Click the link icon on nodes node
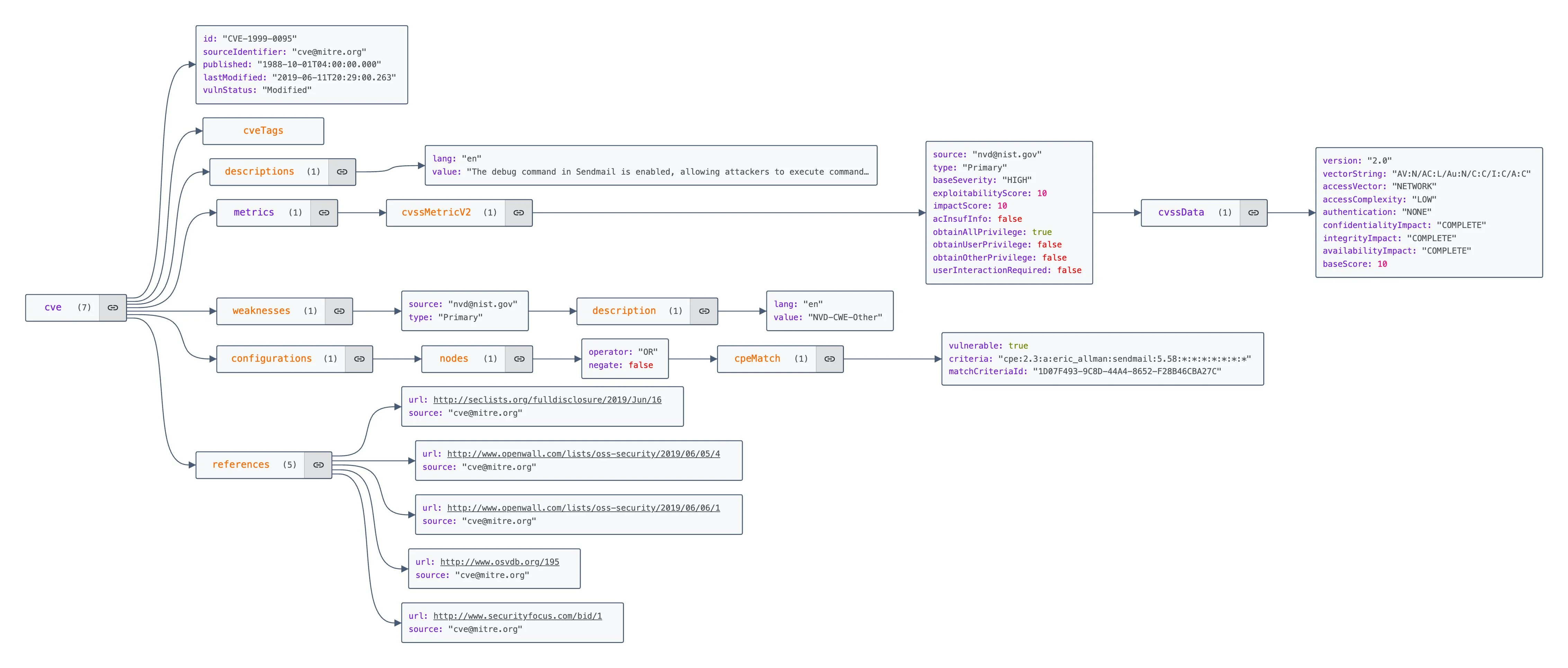This screenshot has width=1568, height=668. coord(519,359)
